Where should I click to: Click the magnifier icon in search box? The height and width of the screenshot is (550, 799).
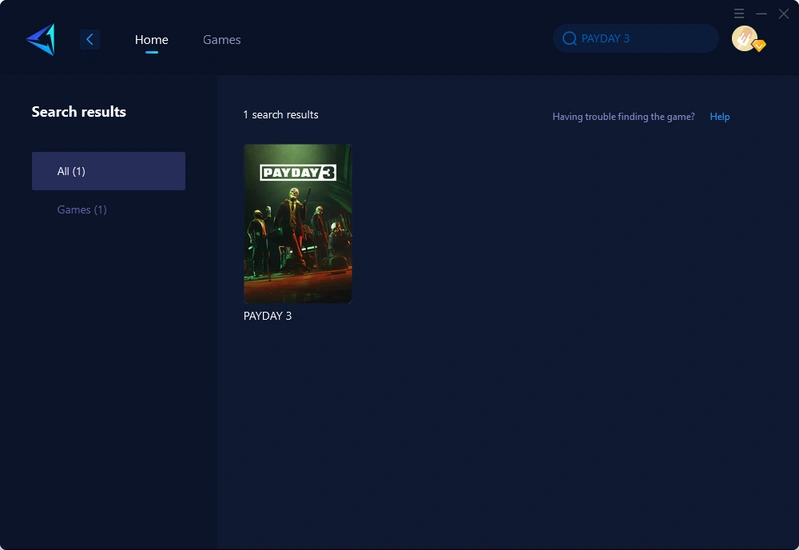point(569,39)
